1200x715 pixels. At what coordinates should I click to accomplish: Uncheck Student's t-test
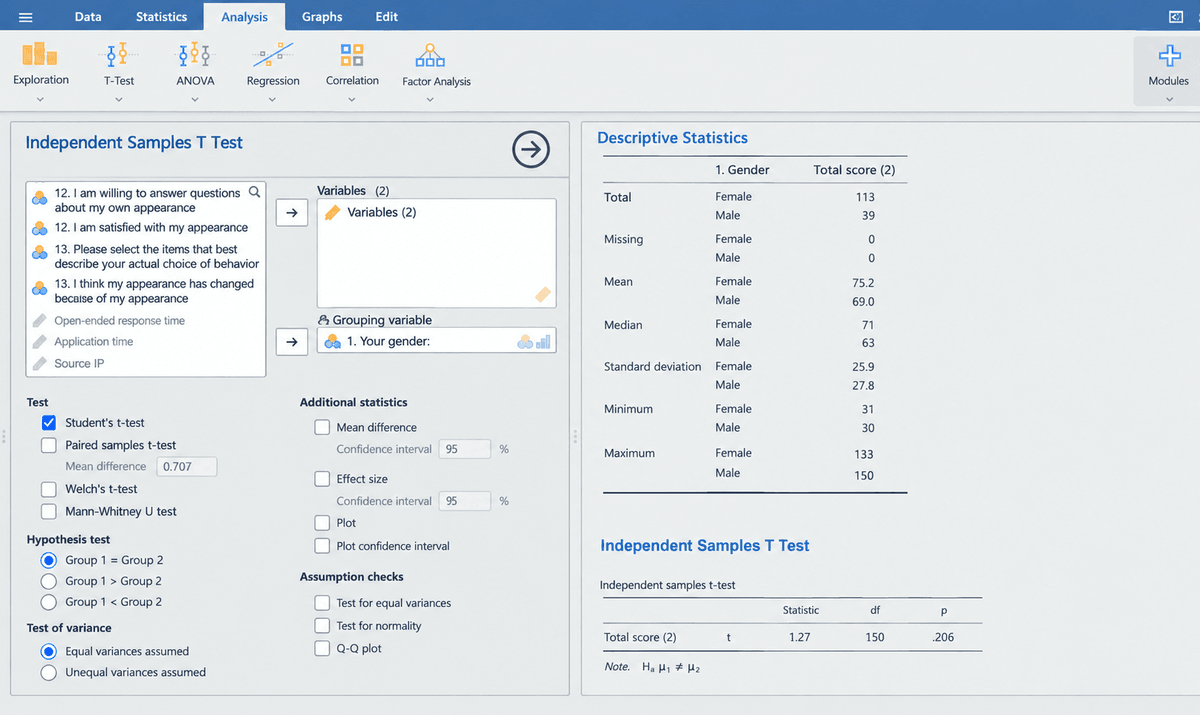48,423
